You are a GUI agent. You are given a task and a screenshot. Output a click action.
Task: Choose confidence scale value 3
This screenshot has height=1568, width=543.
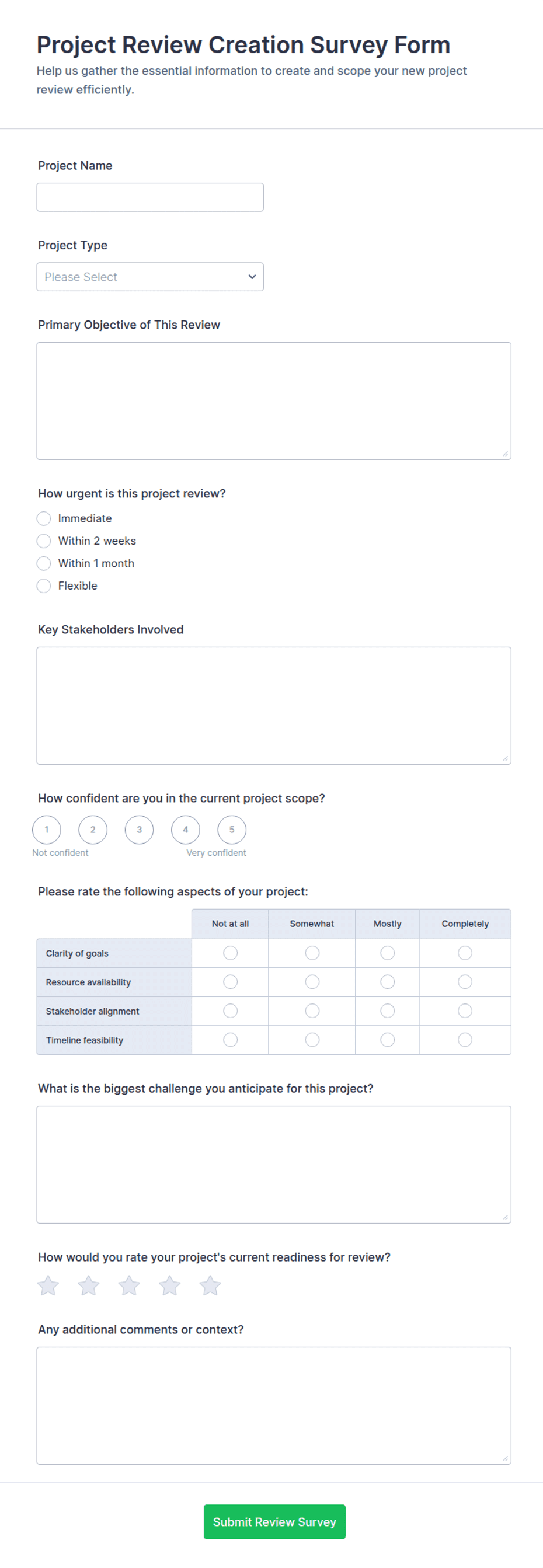pyautogui.click(x=140, y=830)
